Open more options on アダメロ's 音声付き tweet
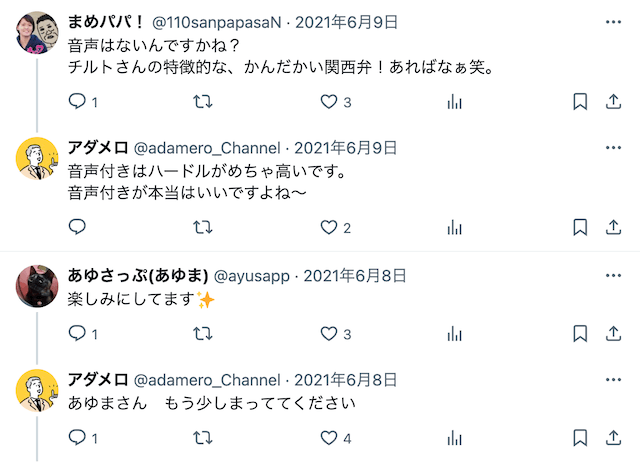This screenshot has height=463, width=640. tap(611, 147)
